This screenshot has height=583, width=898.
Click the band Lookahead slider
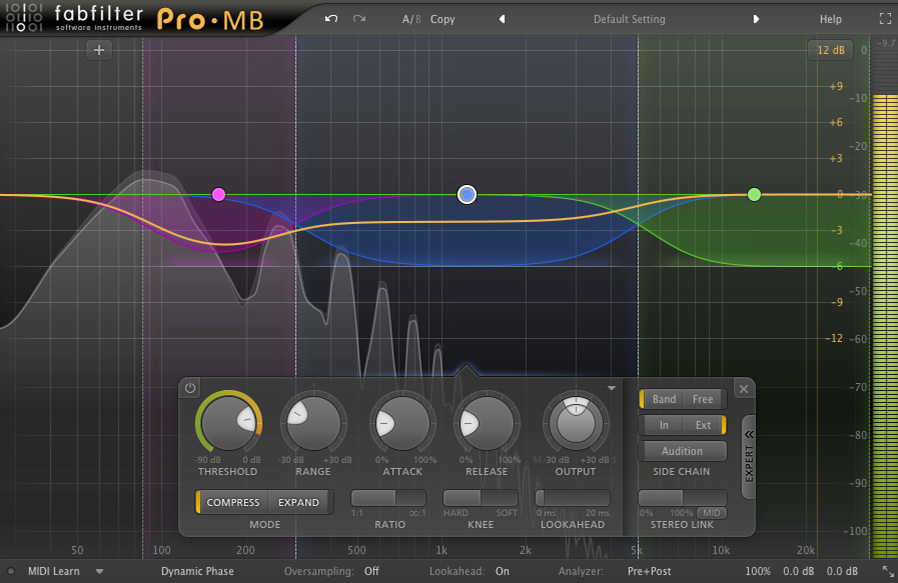pyautogui.click(x=572, y=498)
